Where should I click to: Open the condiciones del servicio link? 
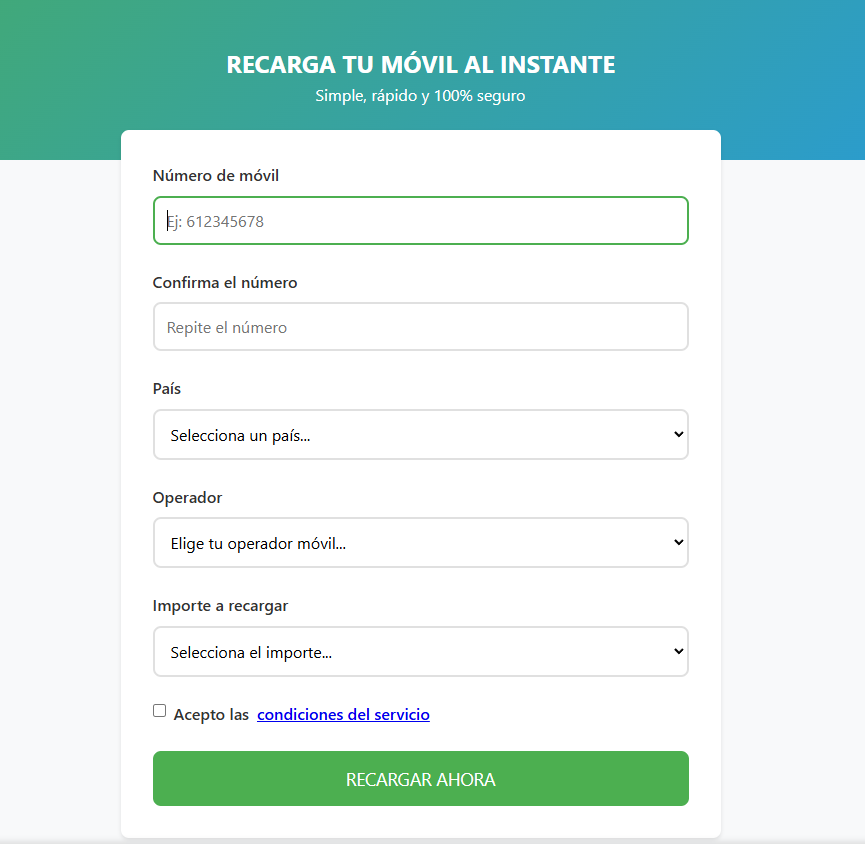click(x=343, y=714)
